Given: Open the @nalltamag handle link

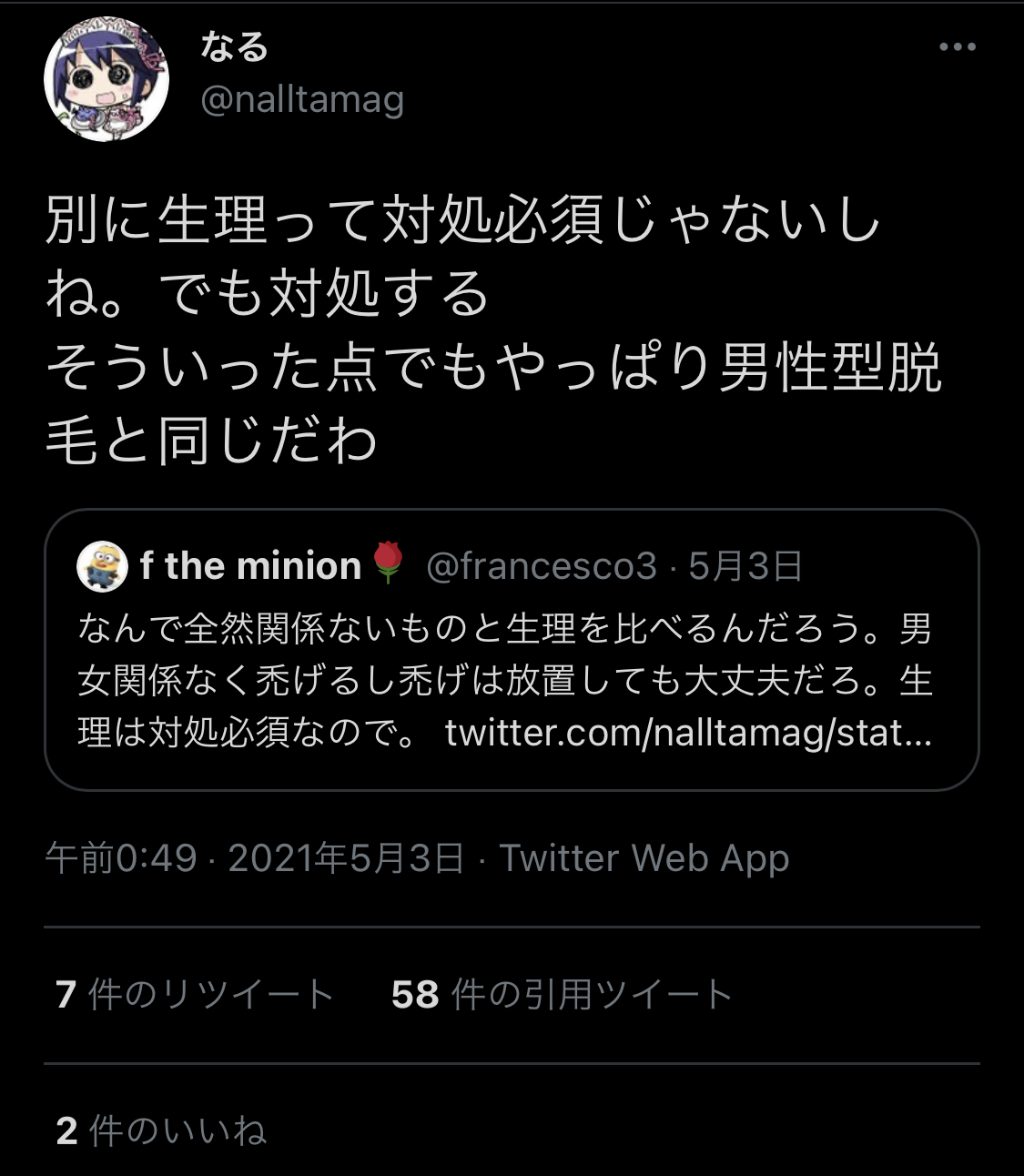Looking at the screenshot, I should click(x=301, y=98).
